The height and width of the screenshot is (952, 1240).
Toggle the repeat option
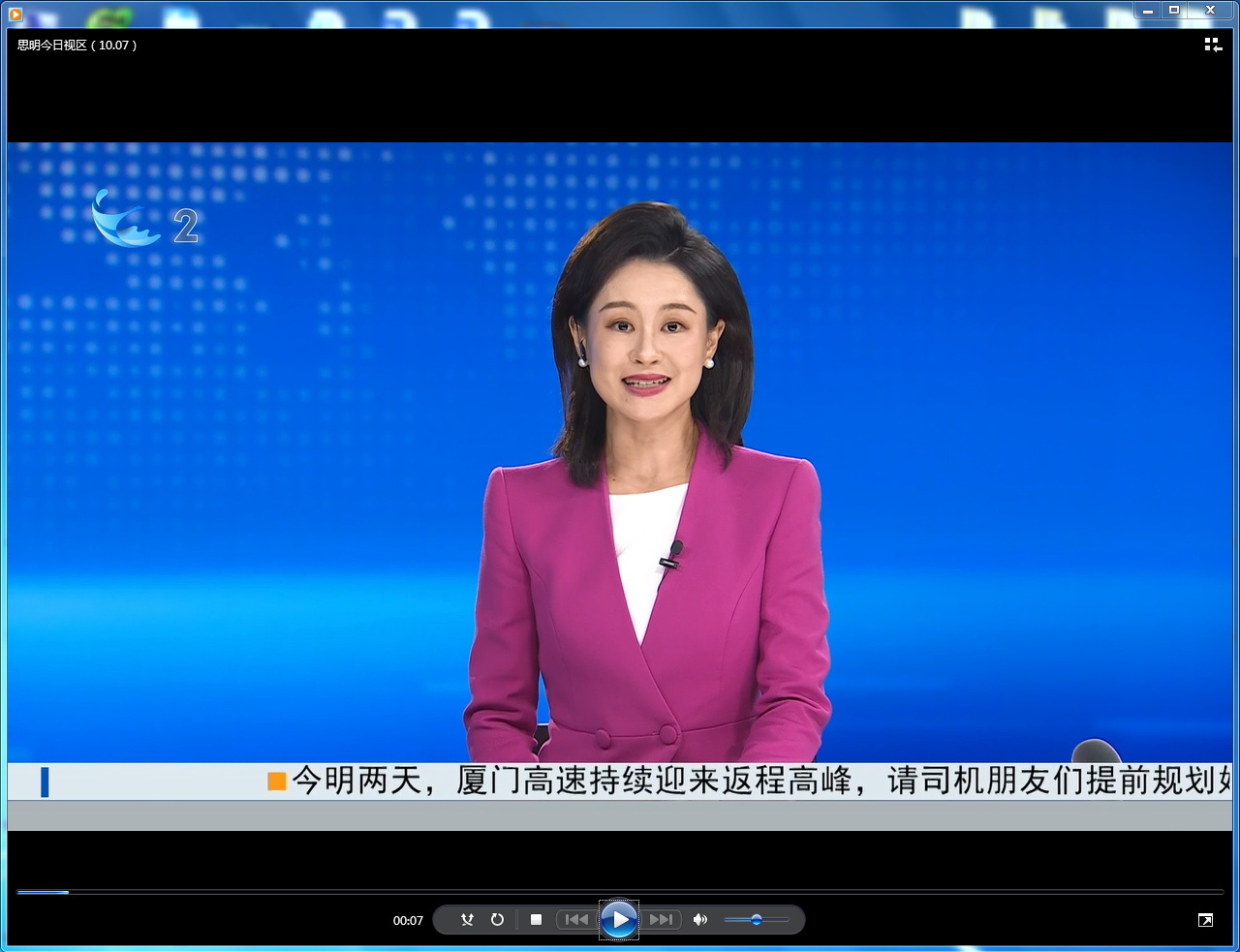(497, 920)
